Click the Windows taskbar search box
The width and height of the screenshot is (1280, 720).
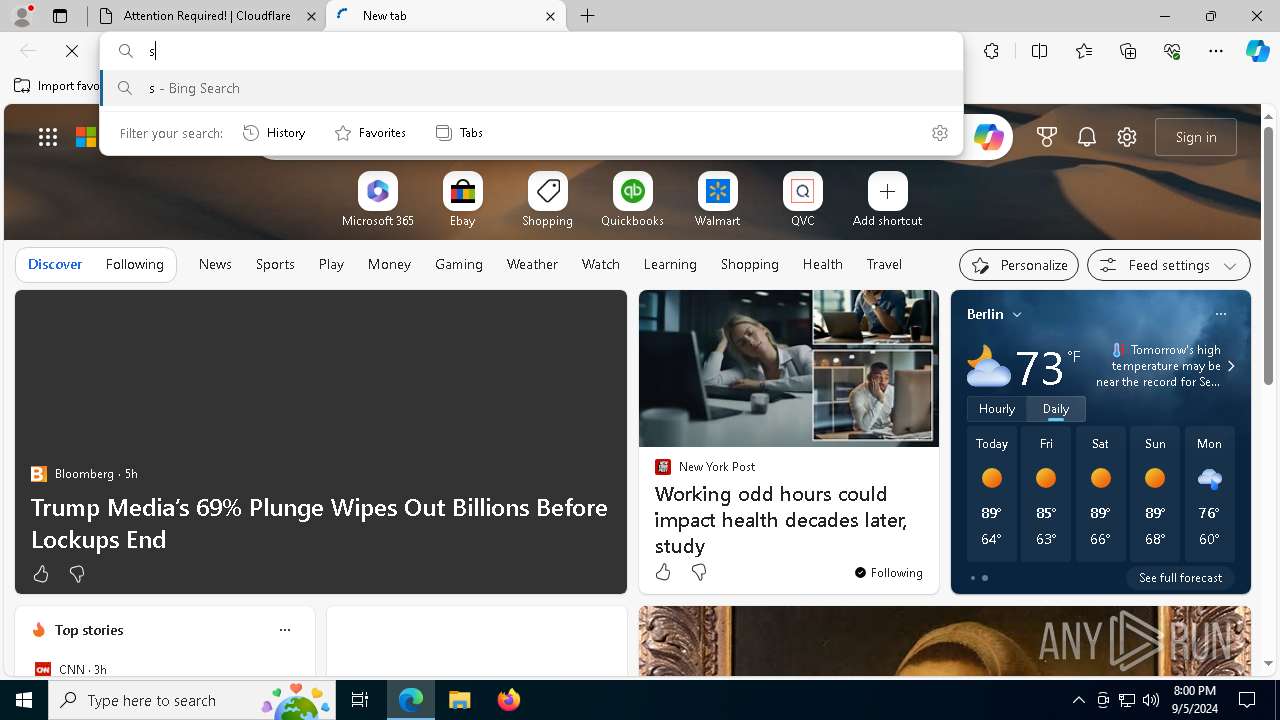click(x=193, y=700)
